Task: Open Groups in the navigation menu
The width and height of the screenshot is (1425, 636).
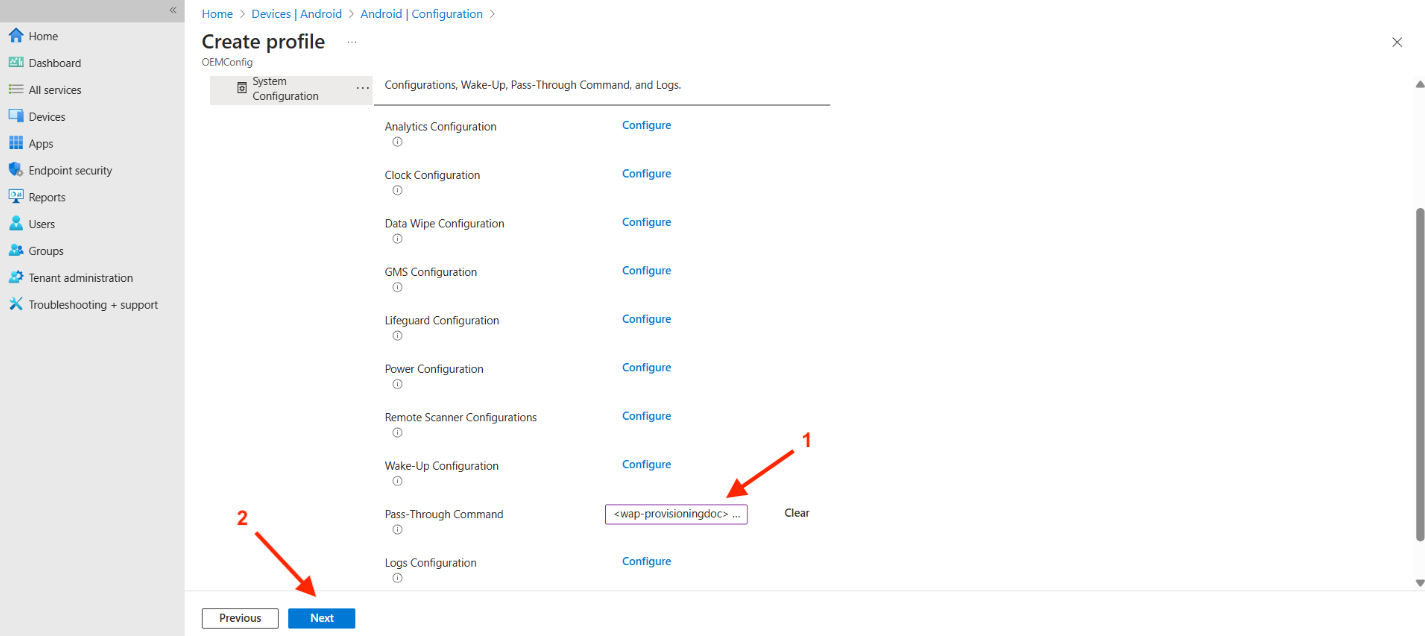Action: point(46,251)
